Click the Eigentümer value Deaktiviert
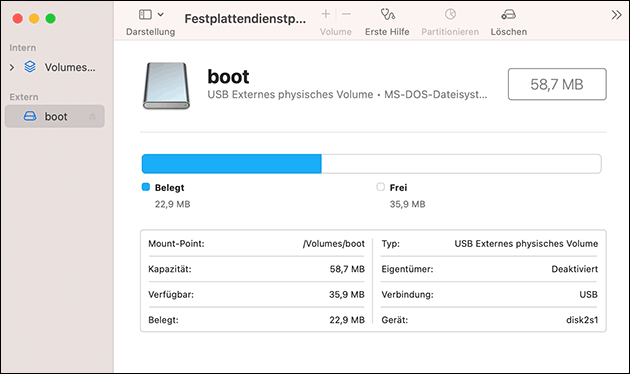630x374 pixels. click(x=575, y=269)
